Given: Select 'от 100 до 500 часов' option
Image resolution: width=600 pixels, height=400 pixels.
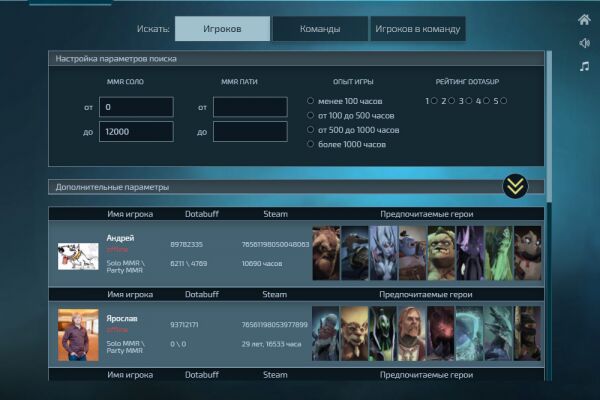Looking at the screenshot, I should pyautogui.click(x=310, y=115).
